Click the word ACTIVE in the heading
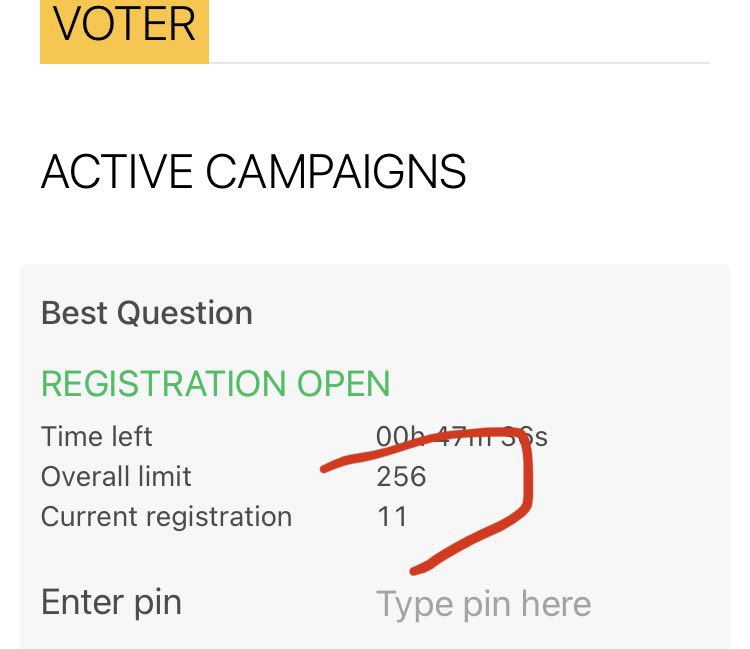This screenshot has width=750, height=649. click(117, 172)
